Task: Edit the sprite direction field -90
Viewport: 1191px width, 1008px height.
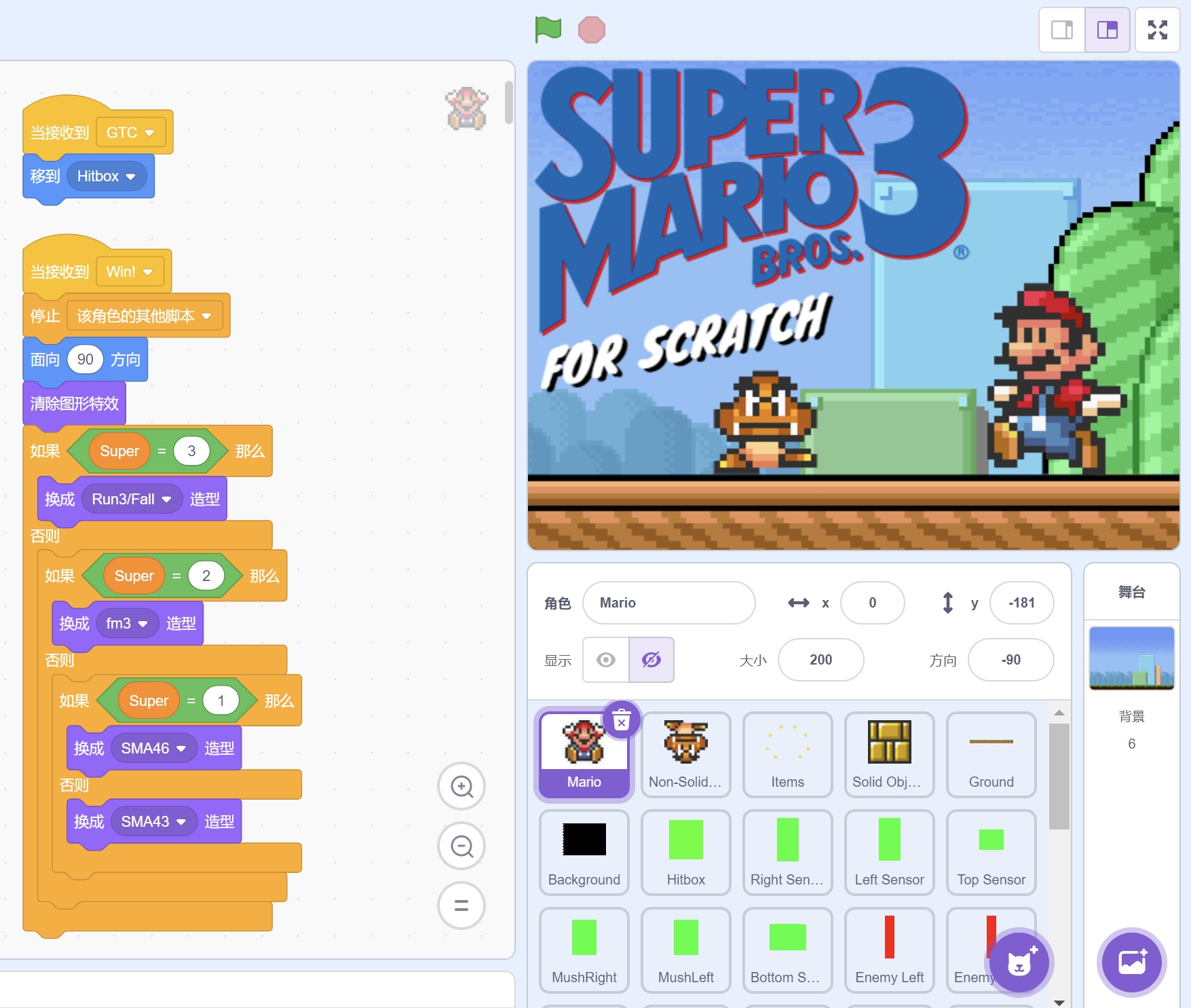Action: (1011, 660)
